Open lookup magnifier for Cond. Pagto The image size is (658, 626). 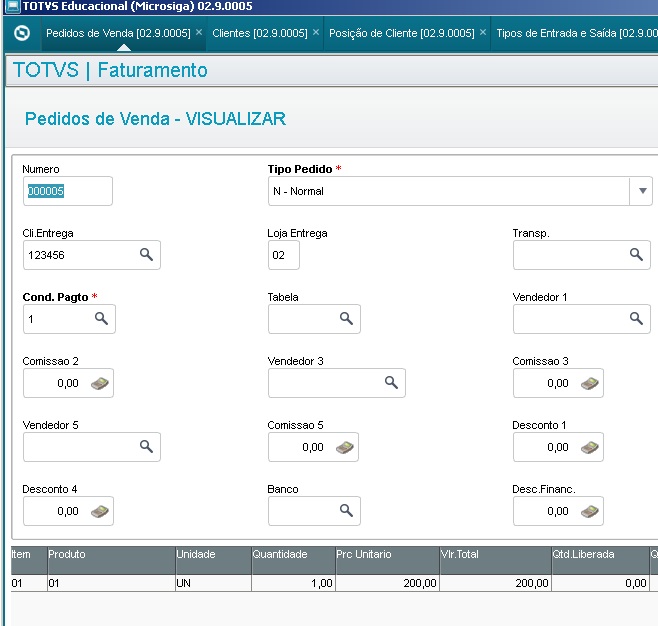[x=101, y=318]
